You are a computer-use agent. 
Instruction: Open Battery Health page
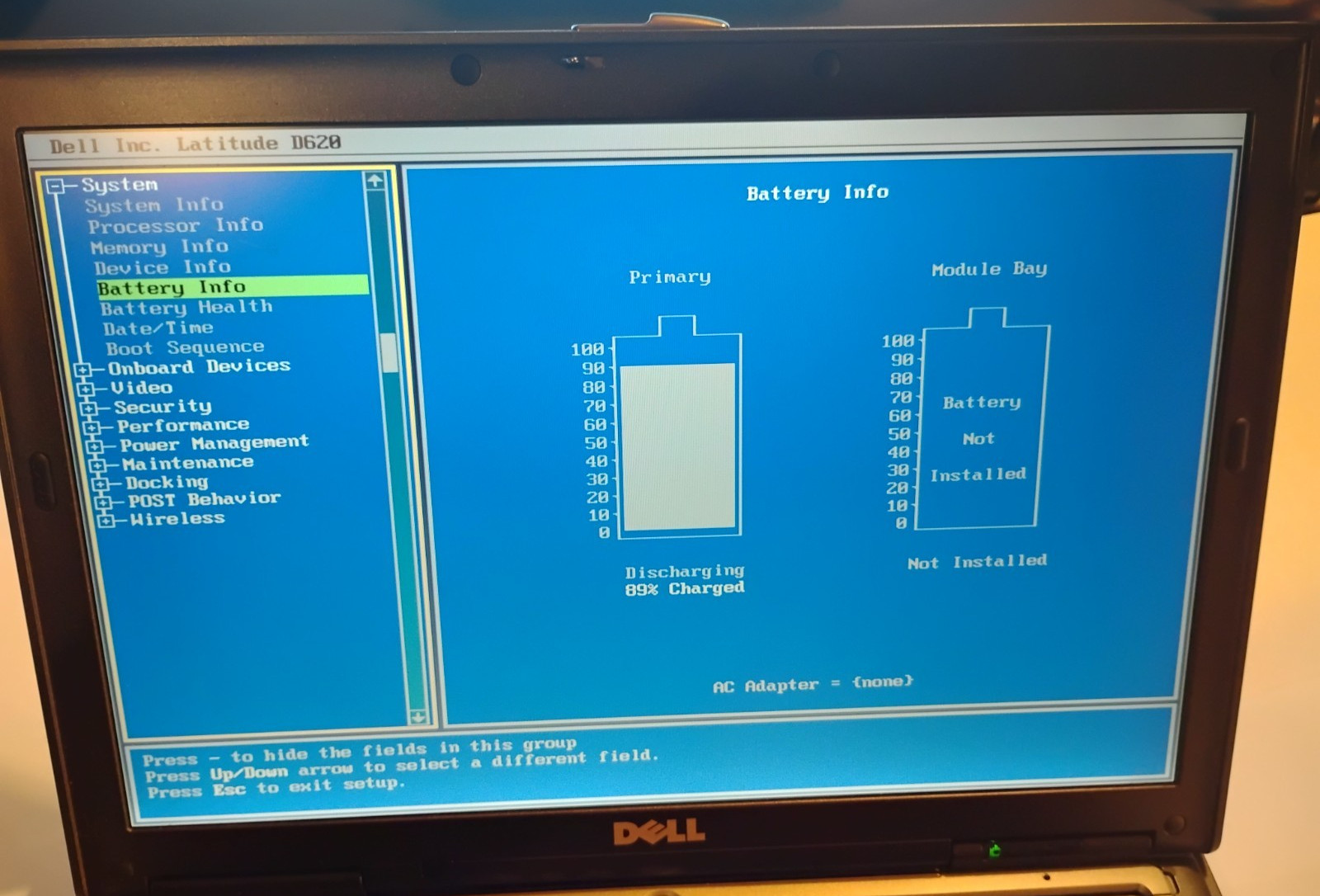pyautogui.click(x=186, y=308)
